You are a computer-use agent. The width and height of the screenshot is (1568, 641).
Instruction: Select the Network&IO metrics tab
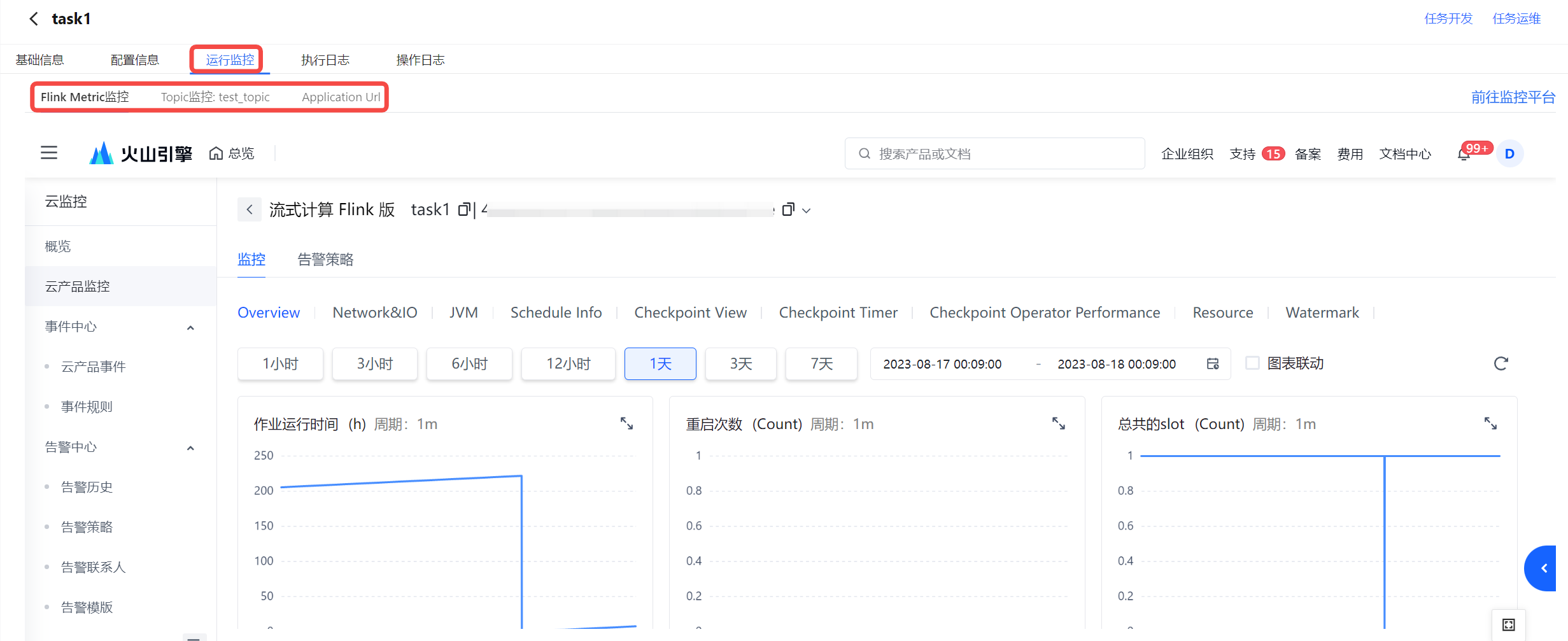[x=375, y=313]
